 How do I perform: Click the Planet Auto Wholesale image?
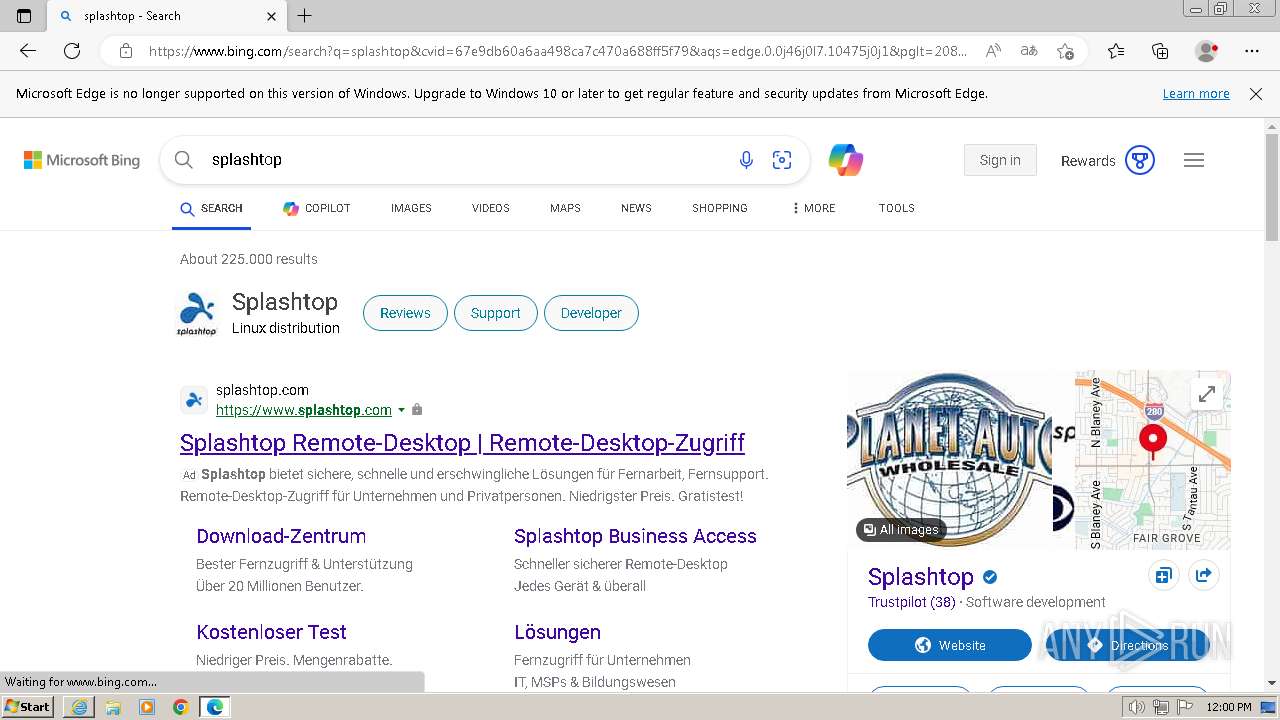pos(950,460)
